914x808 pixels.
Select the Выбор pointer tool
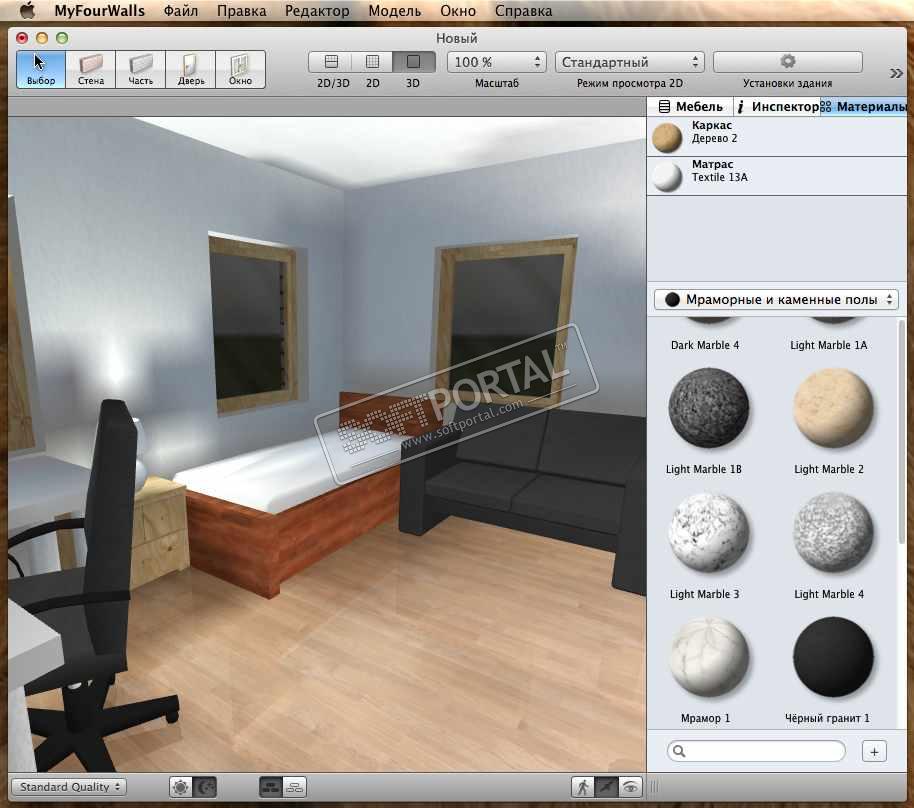pyautogui.click(x=41, y=69)
